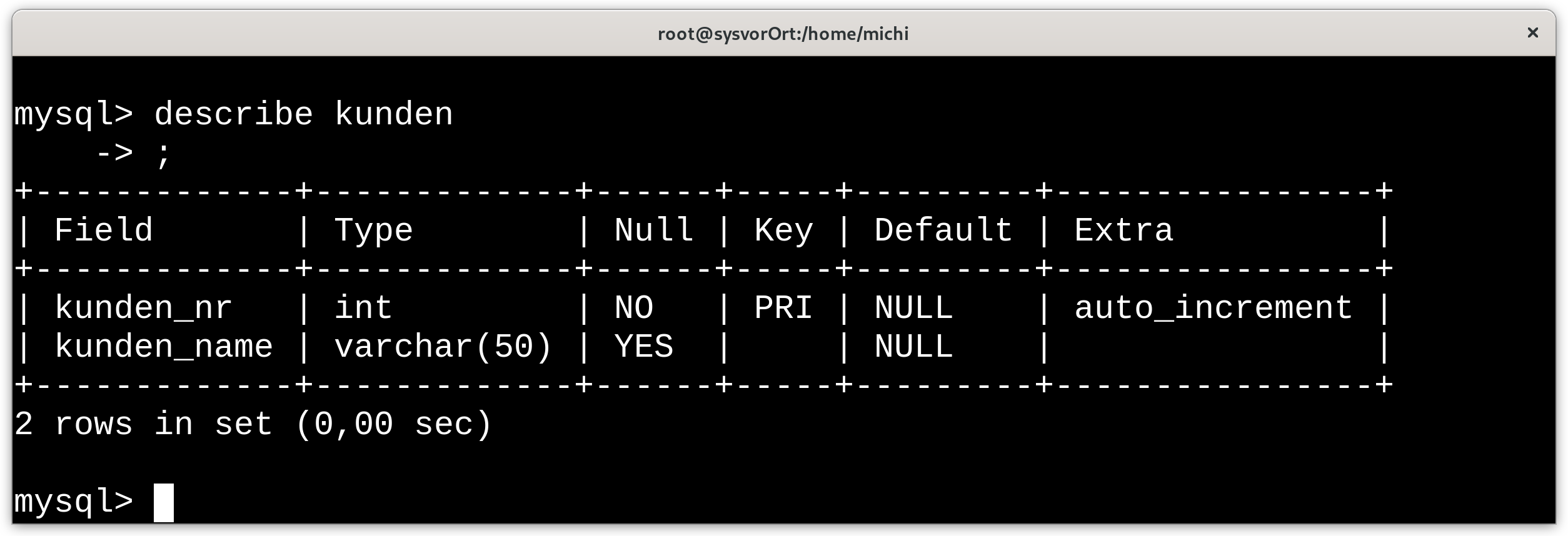Click the 'YES' null value

click(644, 347)
